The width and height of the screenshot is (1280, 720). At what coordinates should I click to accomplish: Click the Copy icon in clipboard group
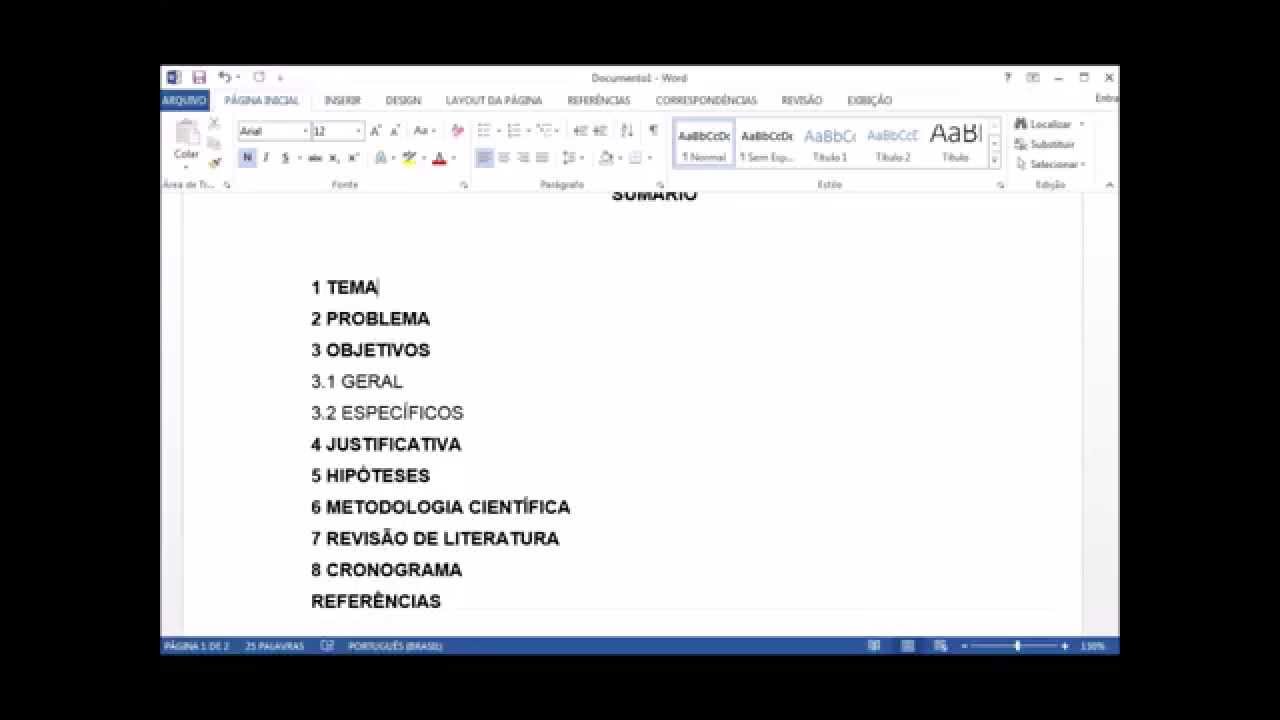tap(214, 143)
